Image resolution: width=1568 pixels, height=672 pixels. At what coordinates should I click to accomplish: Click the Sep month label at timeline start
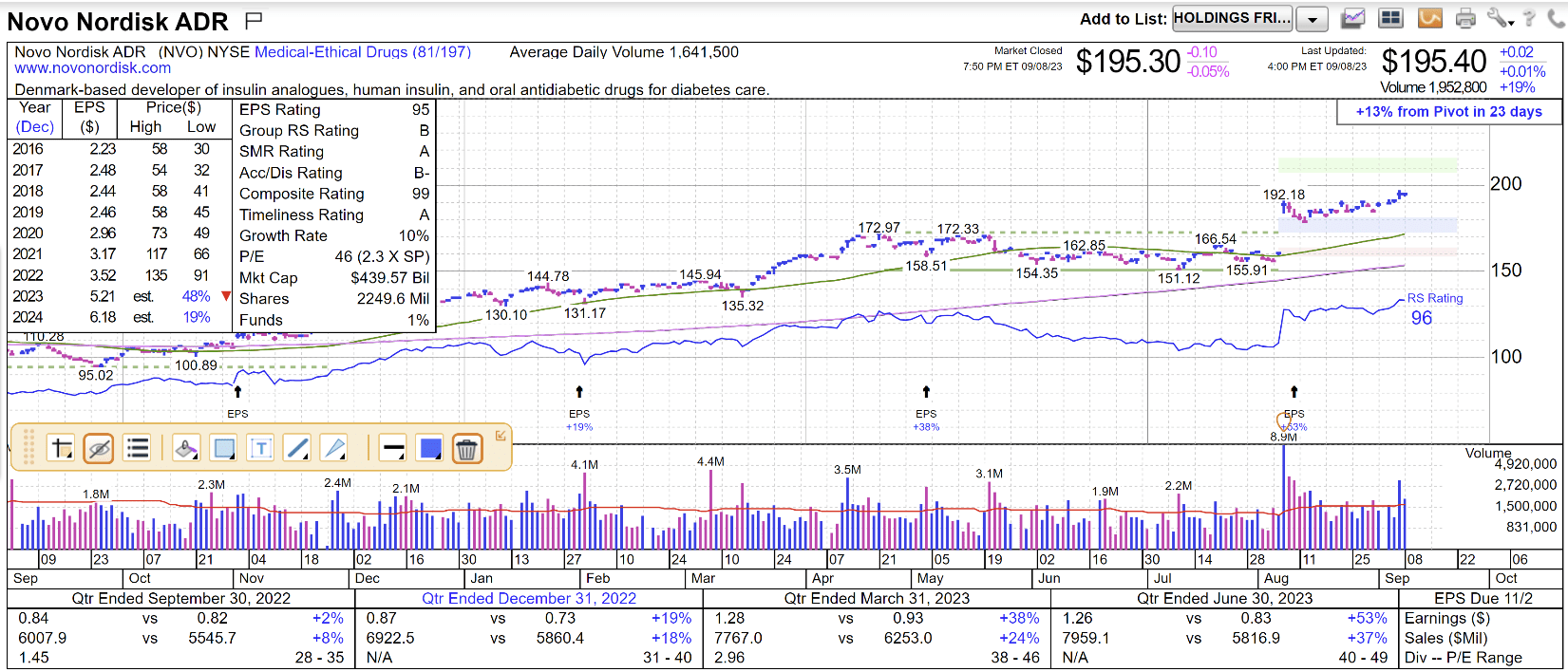pyautogui.click(x=26, y=578)
